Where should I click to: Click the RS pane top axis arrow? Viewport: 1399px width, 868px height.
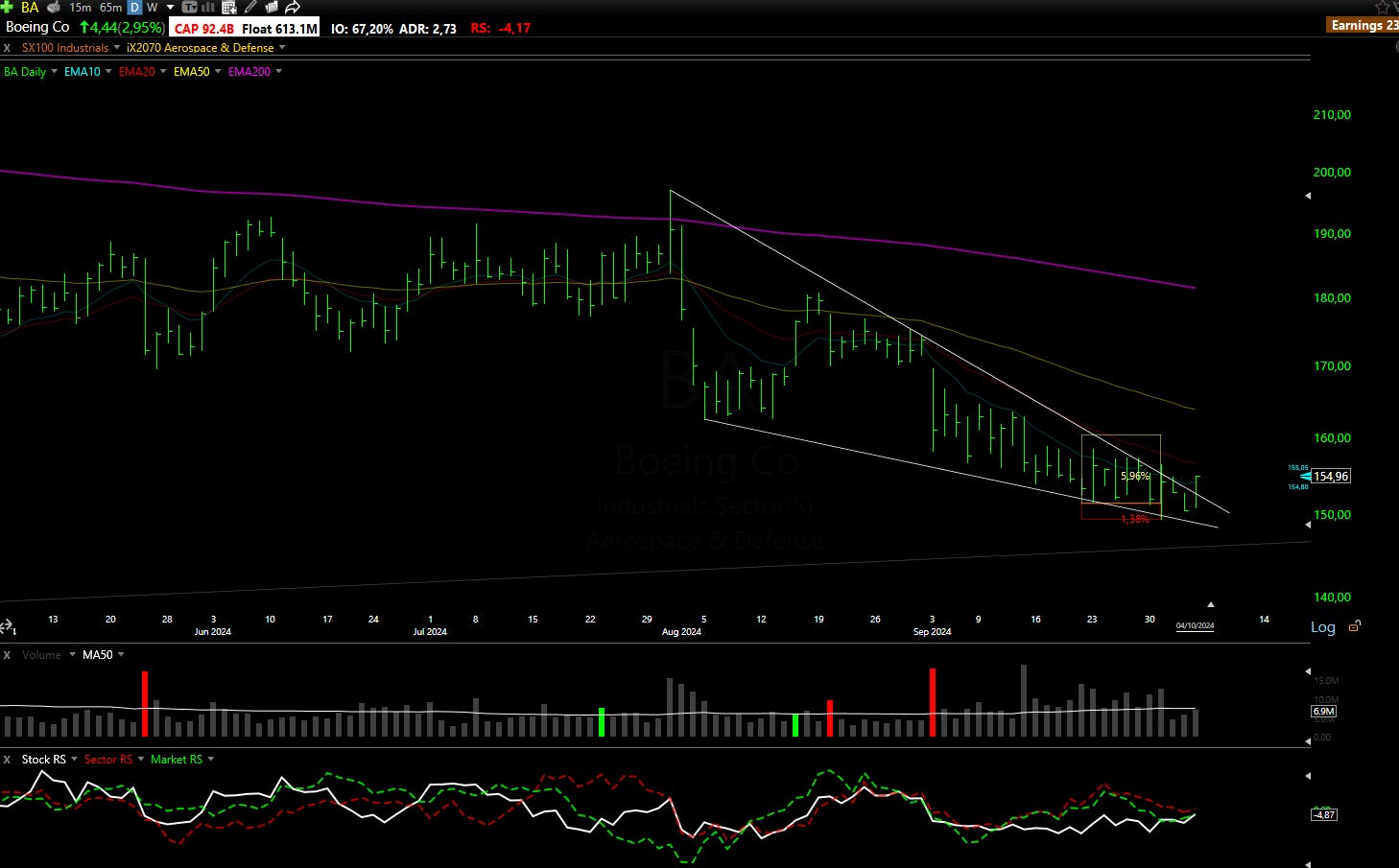(1308, 775)
